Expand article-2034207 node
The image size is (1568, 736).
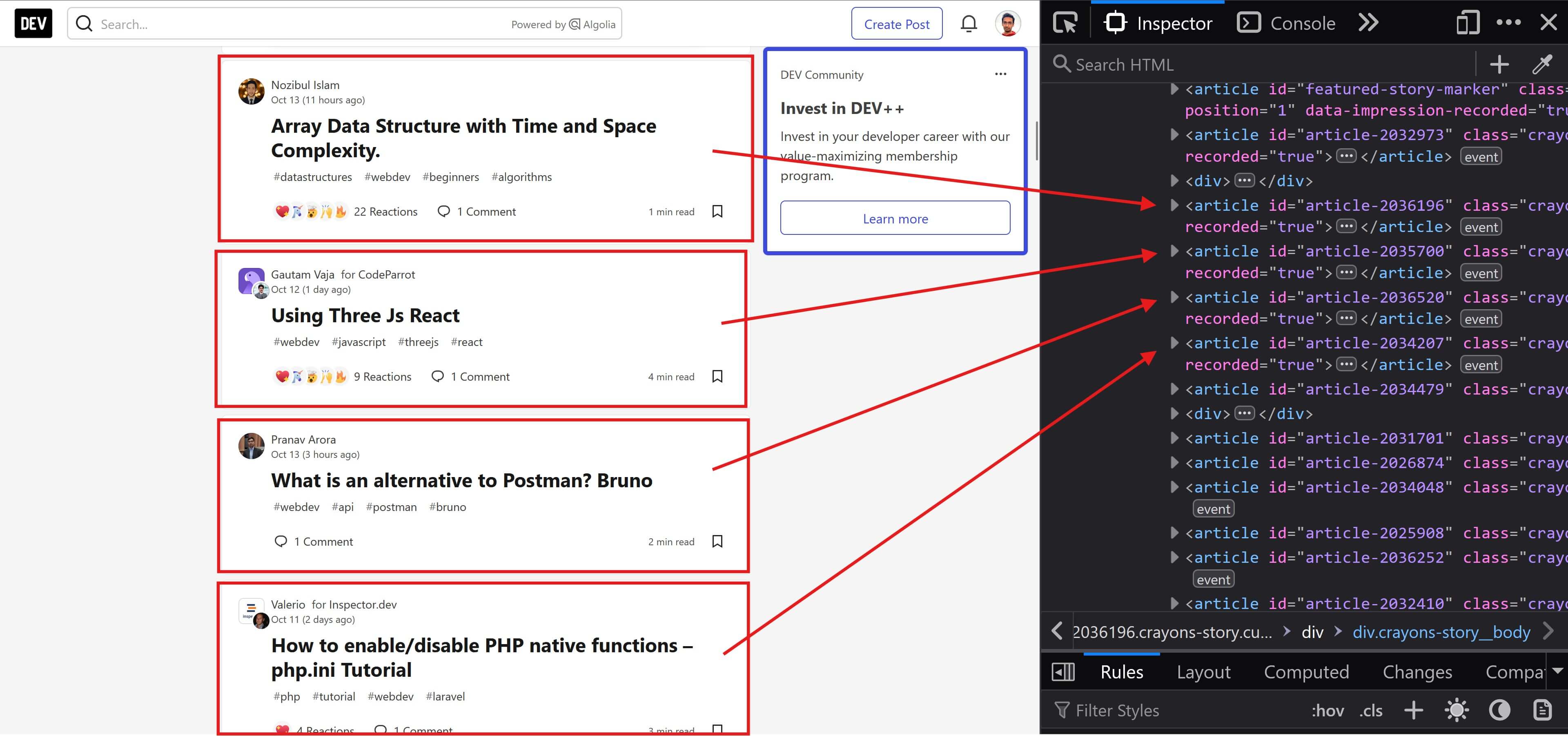click(x=1175, y=343)
